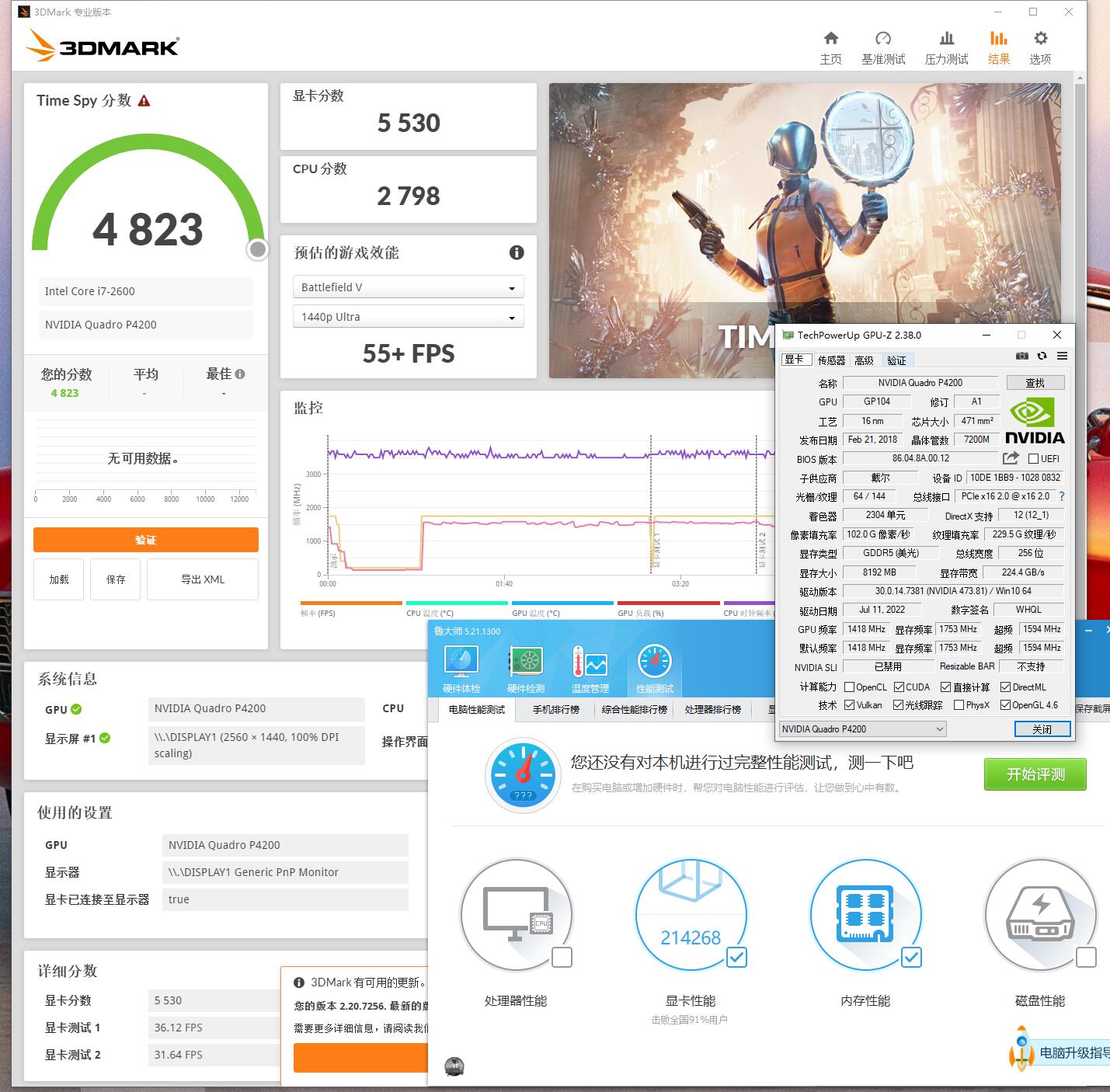This screenshot has width=1110, height=1092.
Task: Toggle the OpenGL 4.6 checkbox
Action: pos(1005,705)
